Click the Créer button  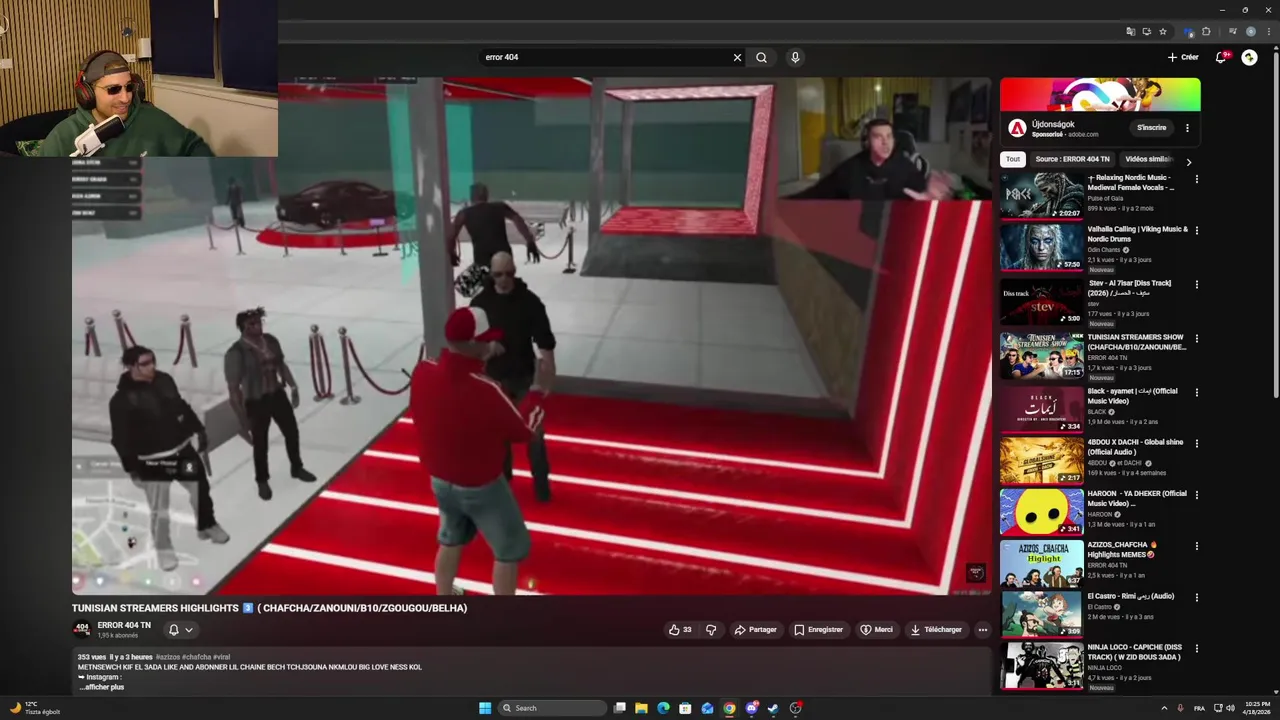click(1183, 57)
